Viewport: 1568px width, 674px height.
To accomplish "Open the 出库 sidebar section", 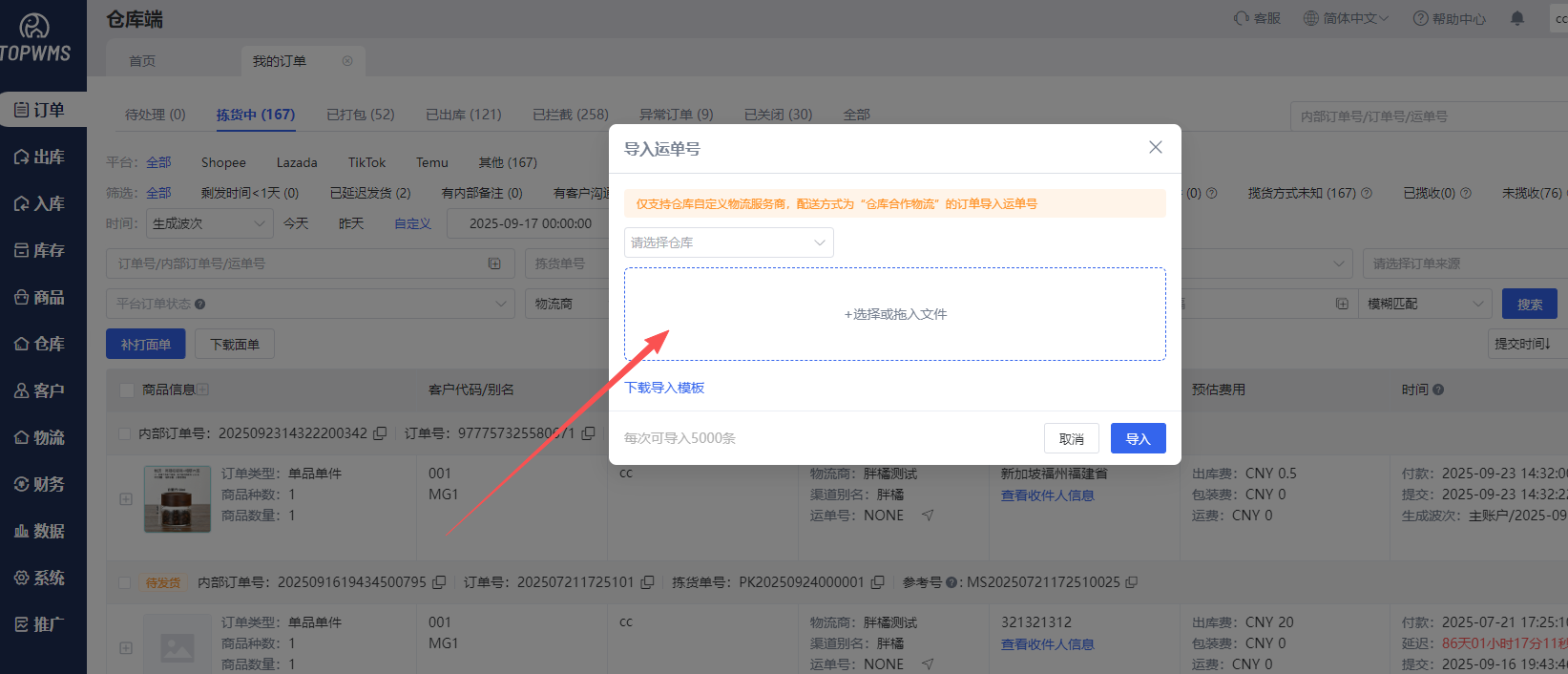I will point(40,157).
